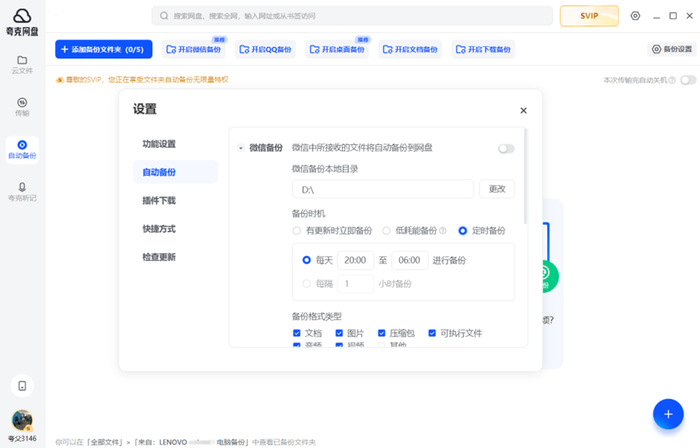Click the 低耗能备份 help question icon
The width and height of the screenshot is (700, 448).
442,231
